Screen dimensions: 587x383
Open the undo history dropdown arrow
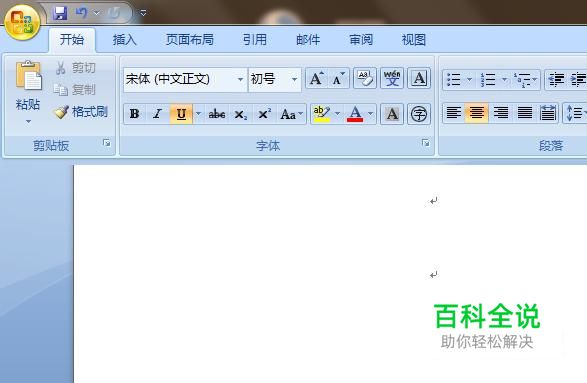click(x=97, y=13)
